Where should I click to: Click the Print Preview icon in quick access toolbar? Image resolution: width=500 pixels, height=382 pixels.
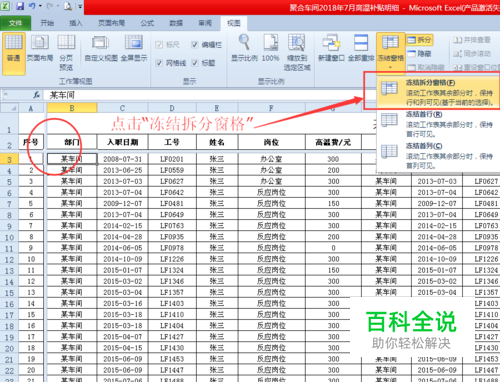(x=68, y=6)
